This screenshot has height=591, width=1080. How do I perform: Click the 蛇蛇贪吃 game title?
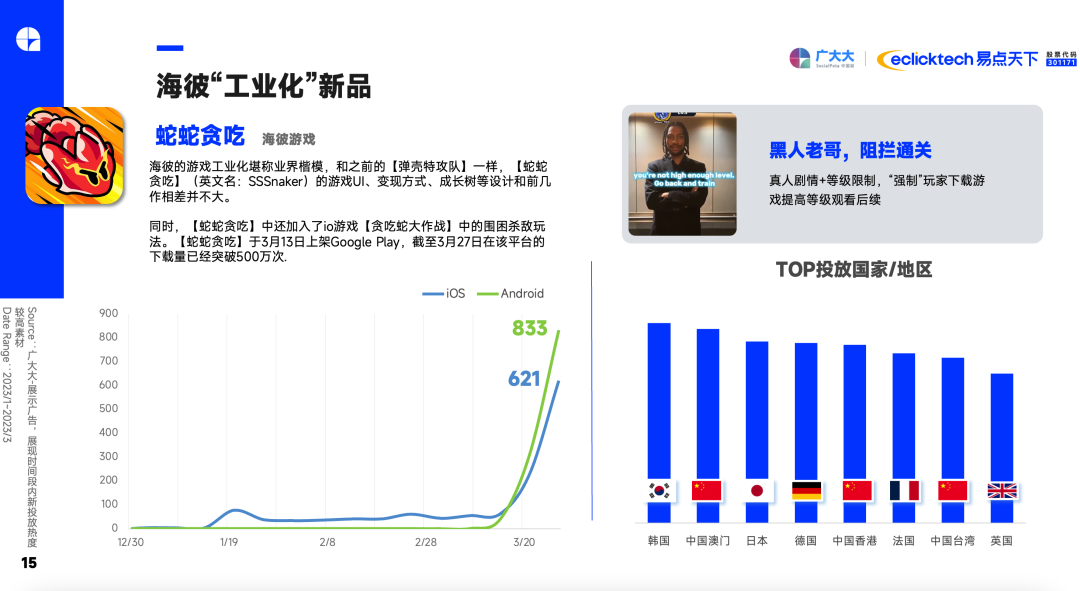click(x=200, y=136)
